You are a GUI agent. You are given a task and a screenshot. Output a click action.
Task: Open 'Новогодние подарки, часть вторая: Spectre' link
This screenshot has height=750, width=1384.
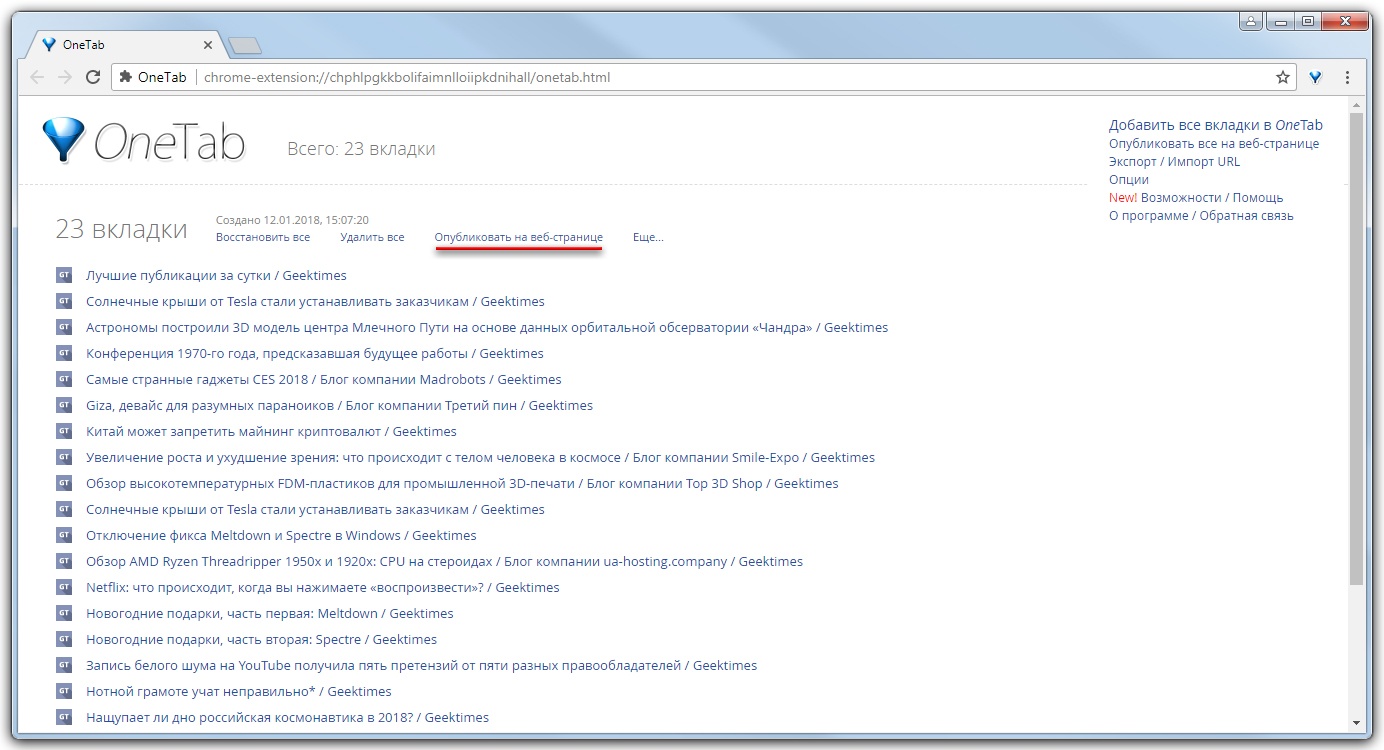[x=261, y=639]
